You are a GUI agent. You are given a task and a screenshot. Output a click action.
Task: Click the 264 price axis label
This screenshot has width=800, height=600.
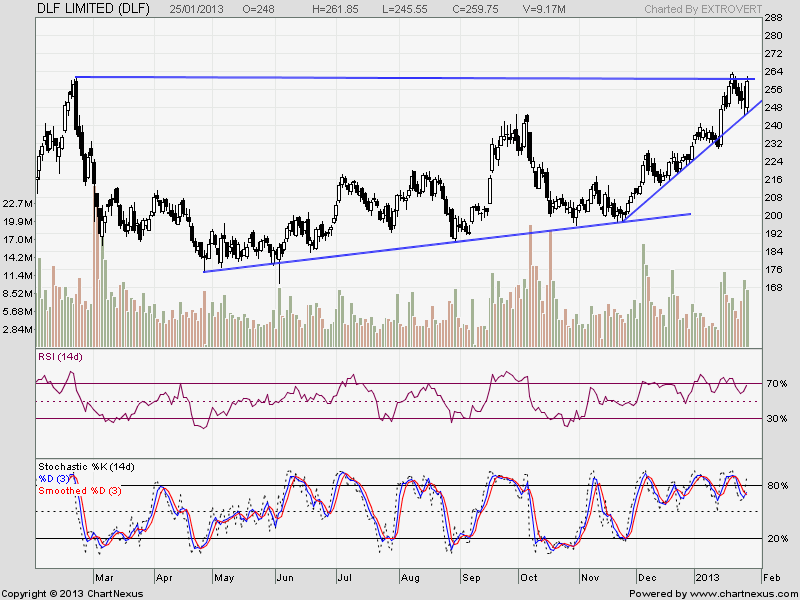[x=774, y=72]
